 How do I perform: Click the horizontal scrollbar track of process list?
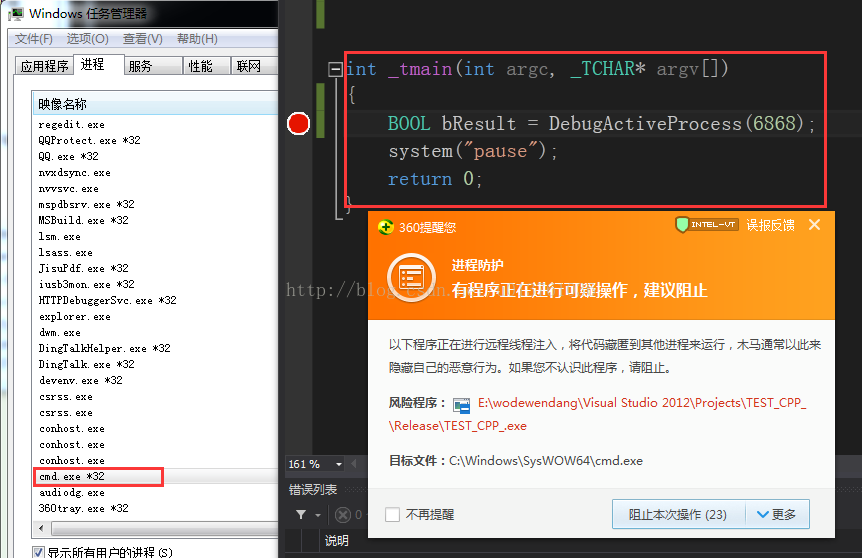(164, 528)
